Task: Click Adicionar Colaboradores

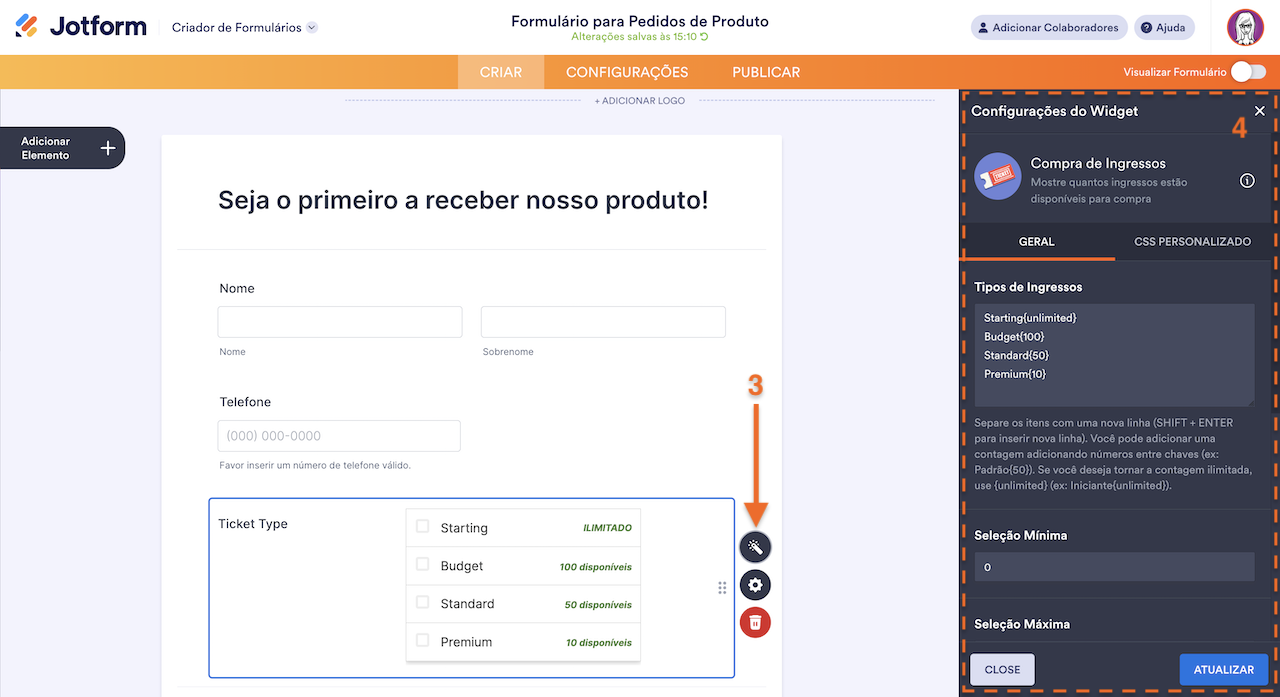Action: pos(1048,27)
